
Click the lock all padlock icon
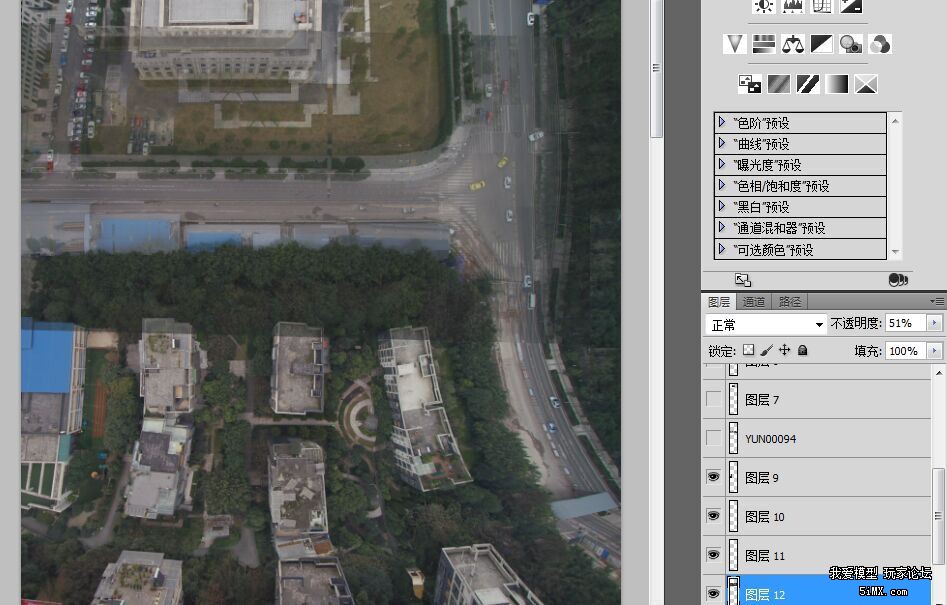(802, 351)
